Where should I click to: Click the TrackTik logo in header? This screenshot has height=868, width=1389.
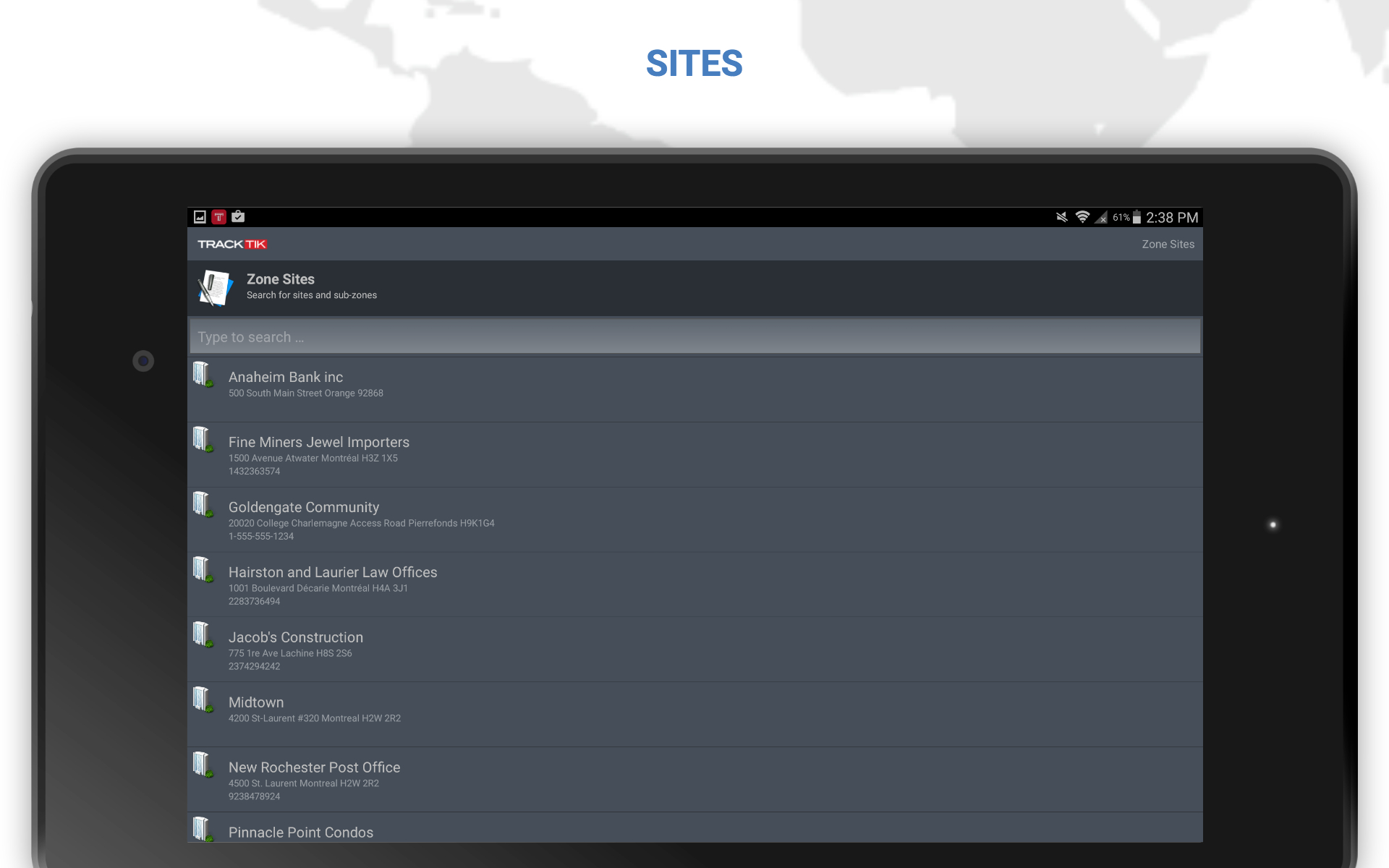tap(232, 244)
